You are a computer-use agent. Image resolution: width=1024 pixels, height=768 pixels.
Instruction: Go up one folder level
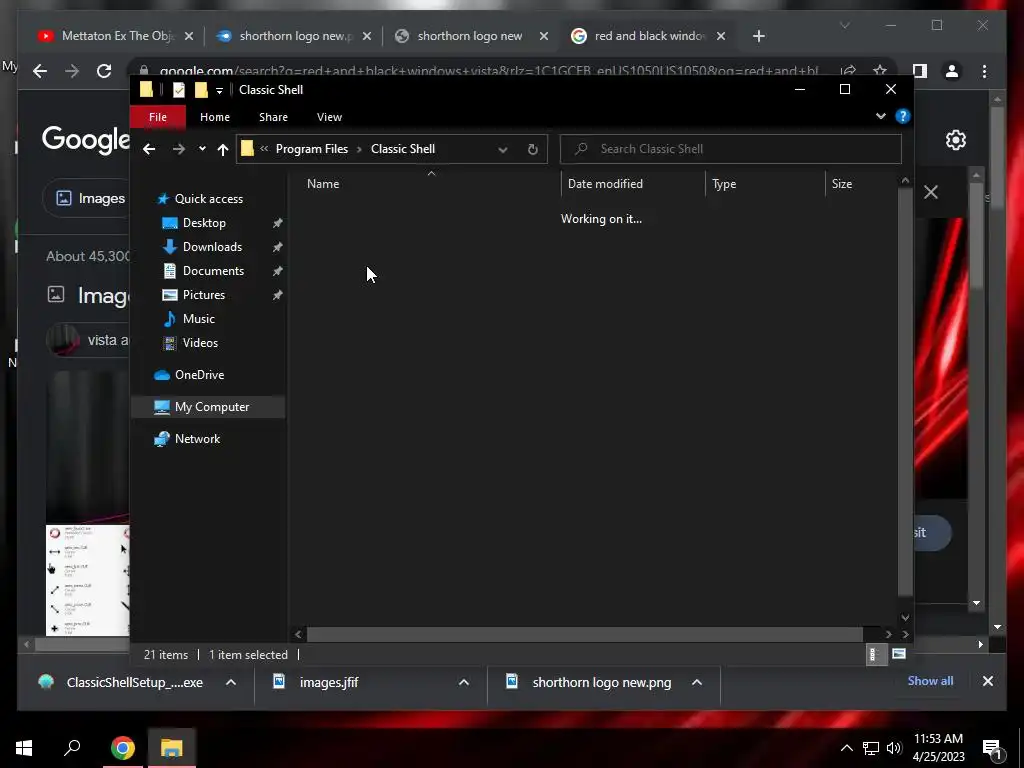tap(223, 150)
